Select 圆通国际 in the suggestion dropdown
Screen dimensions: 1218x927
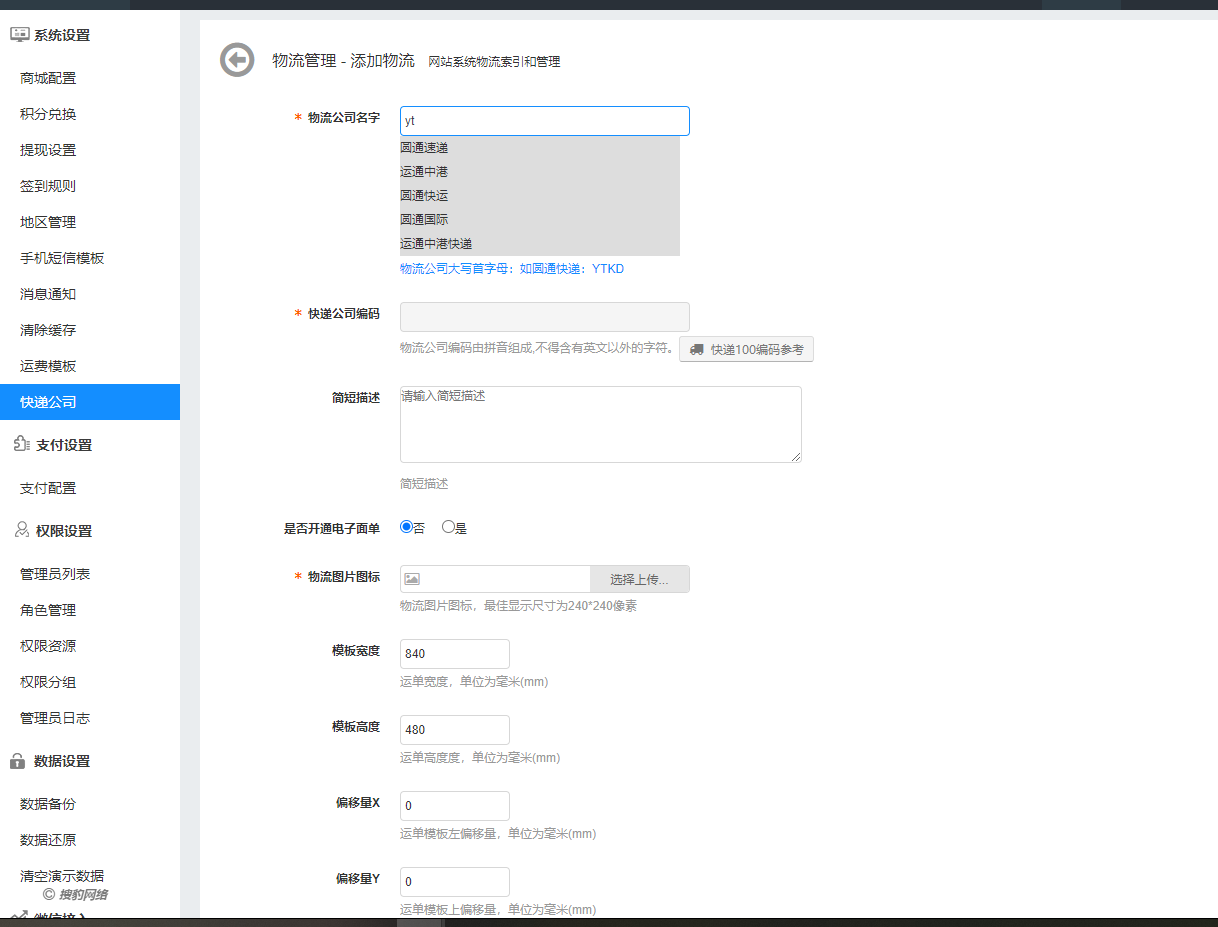424,220
